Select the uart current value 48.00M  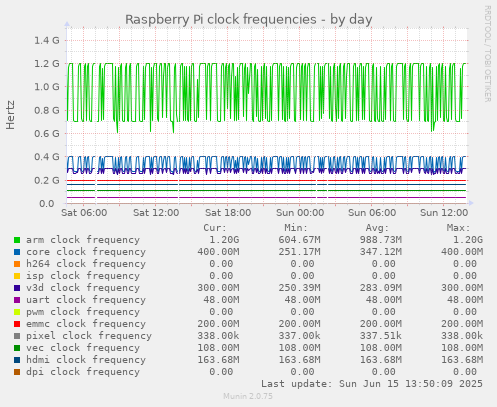tap(221, 300)
